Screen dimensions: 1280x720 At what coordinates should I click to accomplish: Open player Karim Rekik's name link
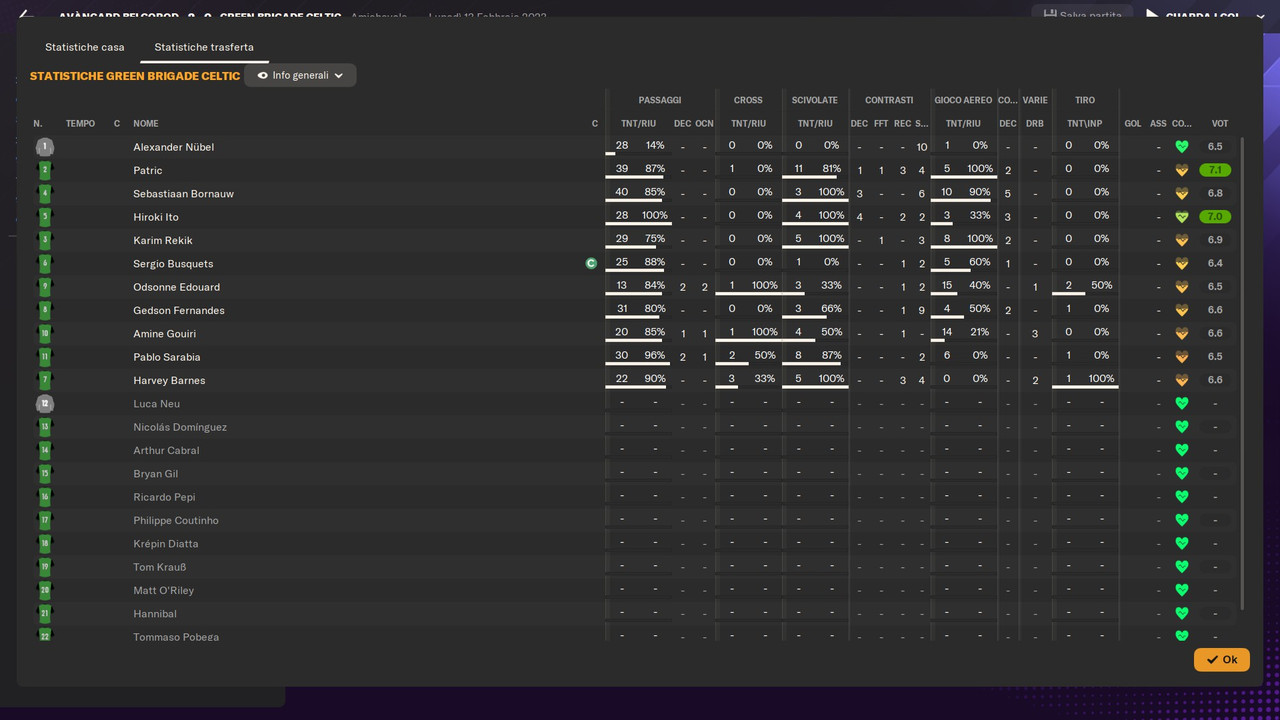pos(163,240)
